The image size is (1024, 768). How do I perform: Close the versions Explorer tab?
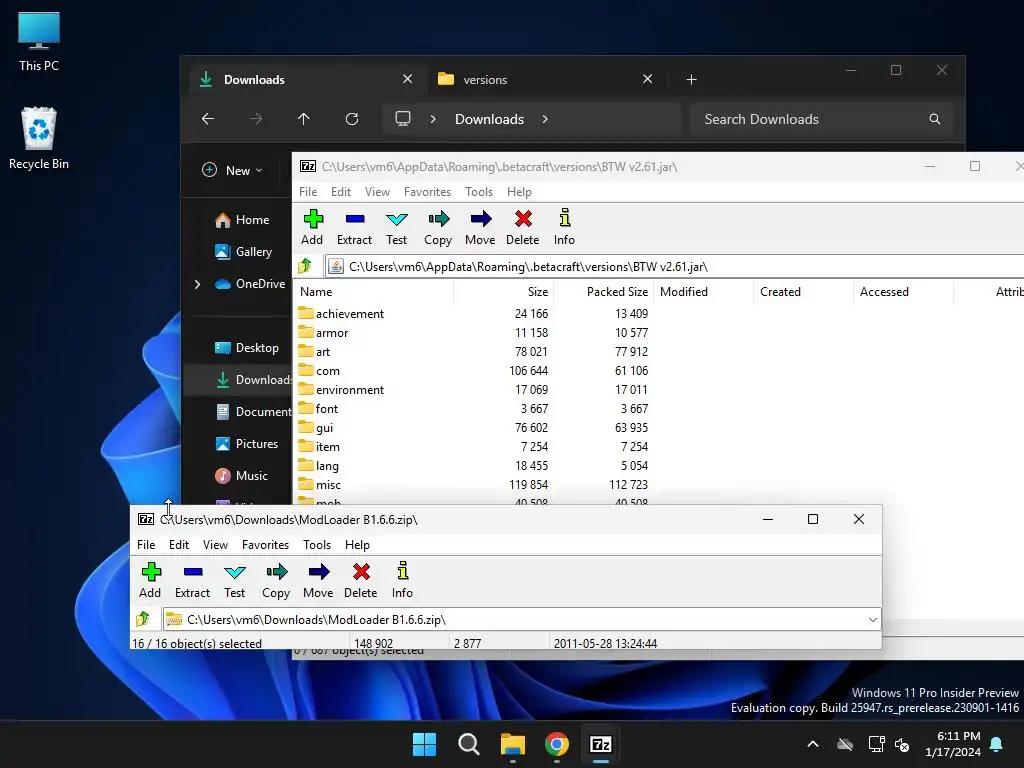[x=647, y=79]
